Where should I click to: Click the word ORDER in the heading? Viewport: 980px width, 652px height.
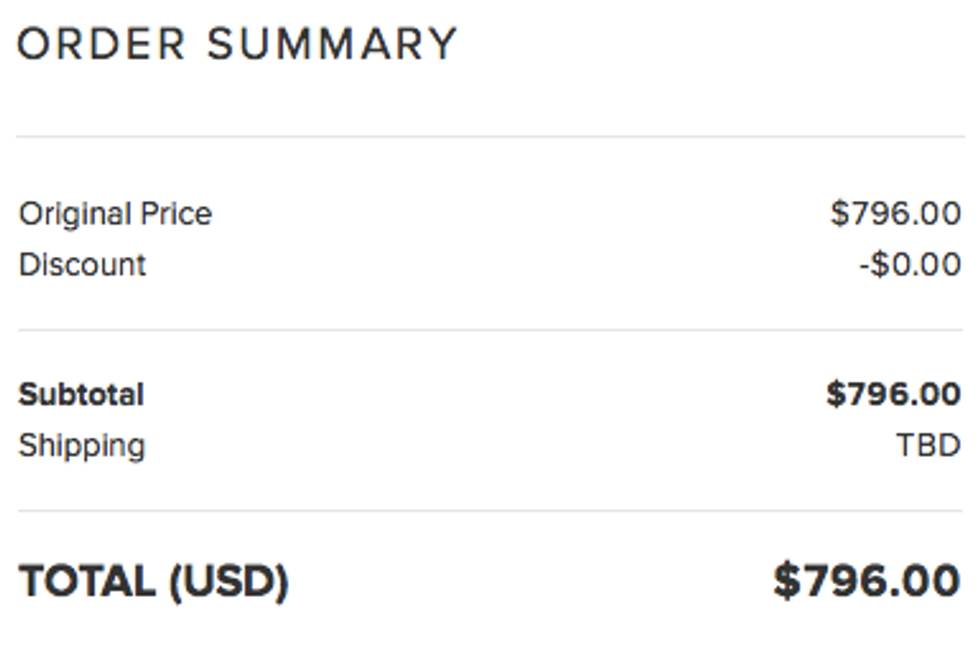coord(102,45)
